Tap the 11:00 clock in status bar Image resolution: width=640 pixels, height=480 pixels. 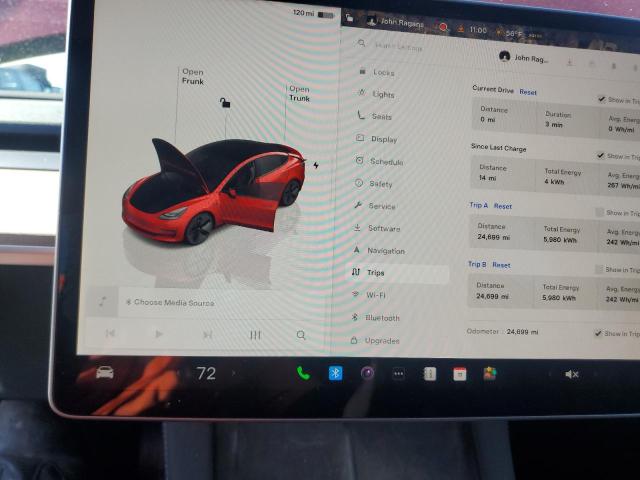click(478, 30)
